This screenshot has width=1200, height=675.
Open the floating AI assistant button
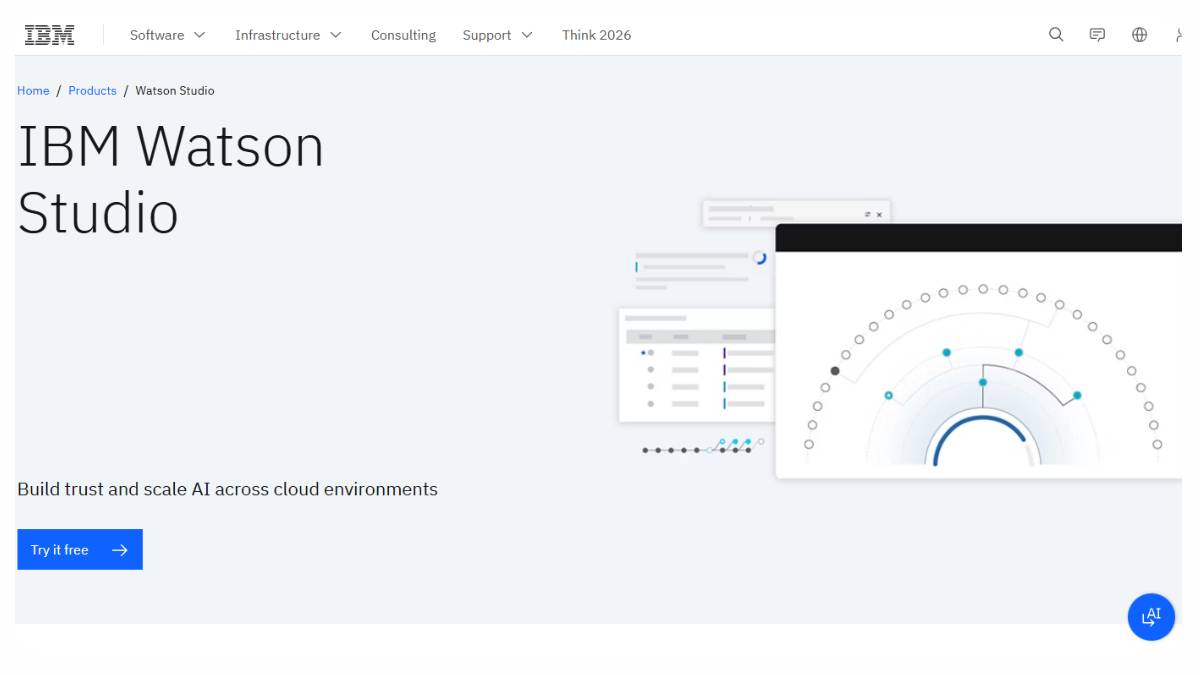point(1151,617)
